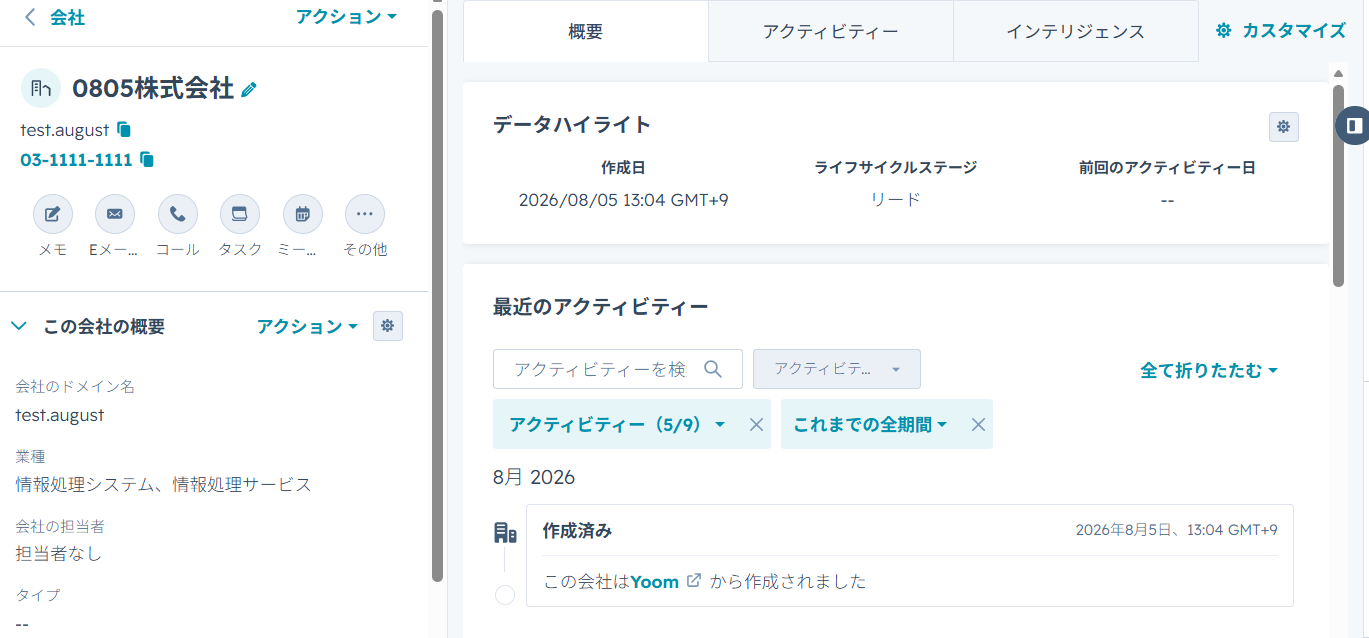This screenshot has width=1369, height=638.
Task: Remove the これまでの全期間 filter
Action: pyautogui.click(x=978, y=425)
